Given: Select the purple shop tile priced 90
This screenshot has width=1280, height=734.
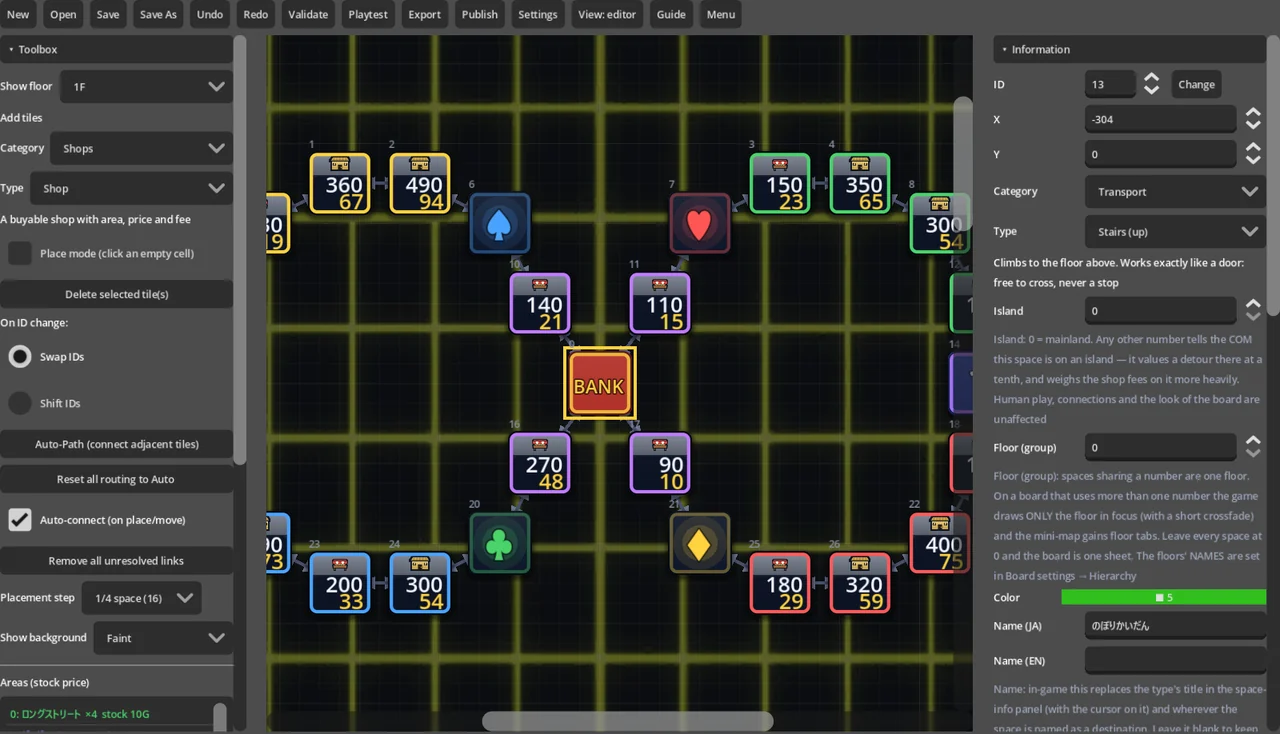Looking at the screenshot, I should click(660, 463).
